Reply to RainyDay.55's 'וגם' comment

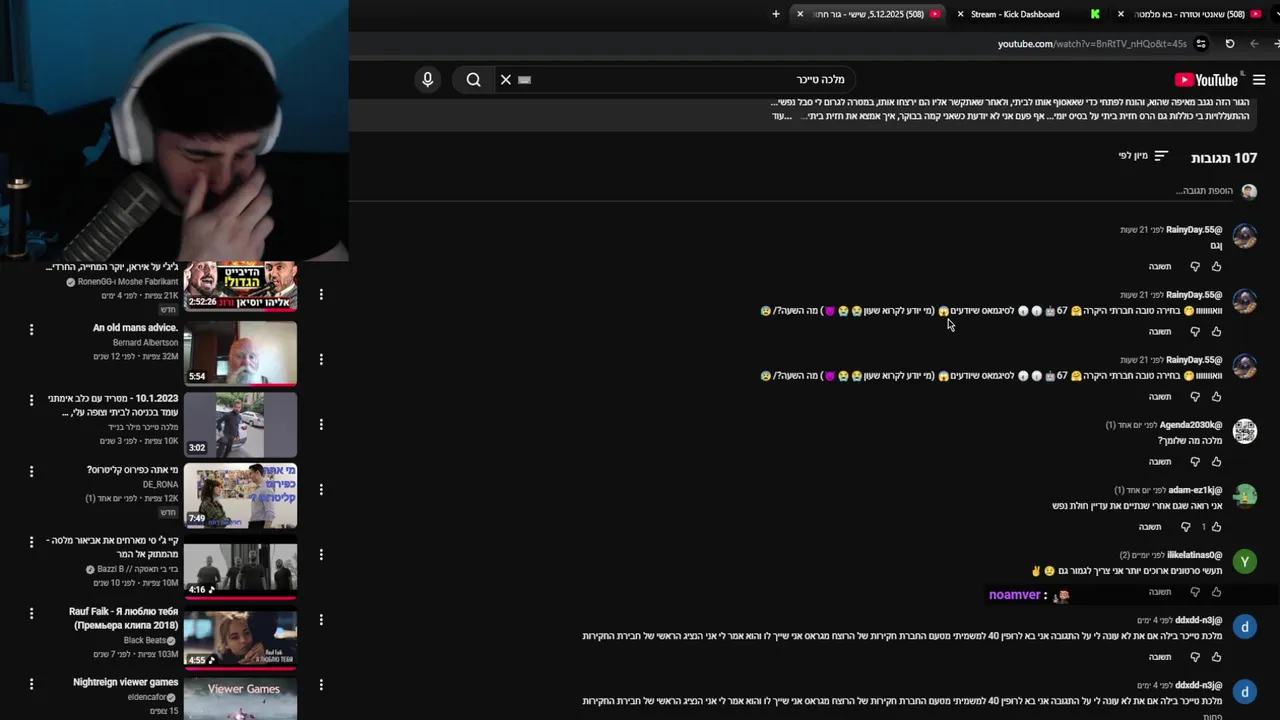coord(1160,267)
